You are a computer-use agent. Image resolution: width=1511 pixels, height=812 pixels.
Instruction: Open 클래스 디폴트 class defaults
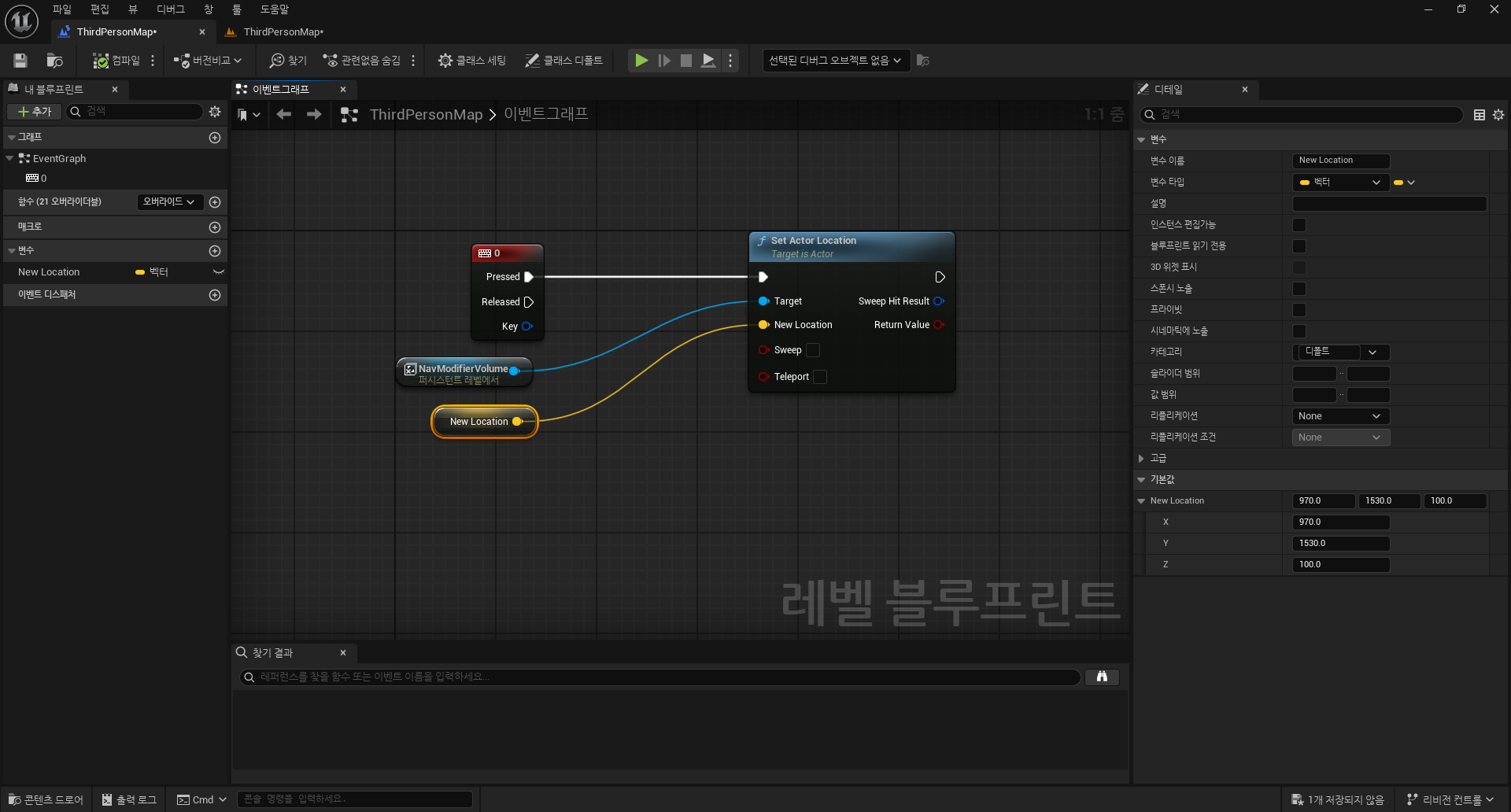(564, 61)
